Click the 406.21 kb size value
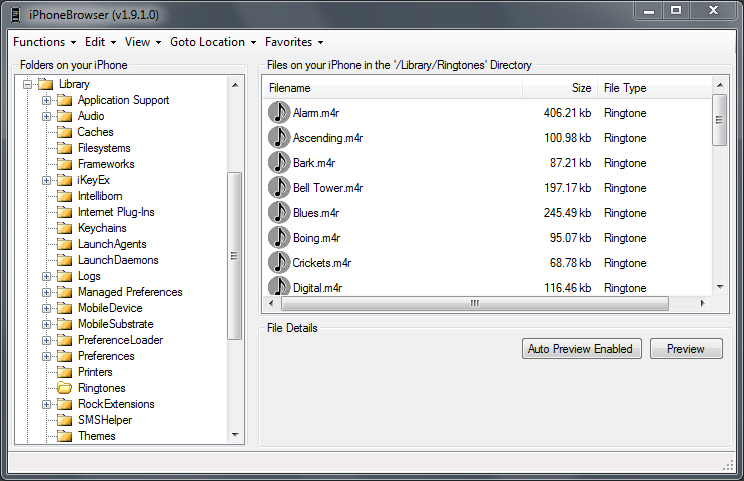 point(567,113)
